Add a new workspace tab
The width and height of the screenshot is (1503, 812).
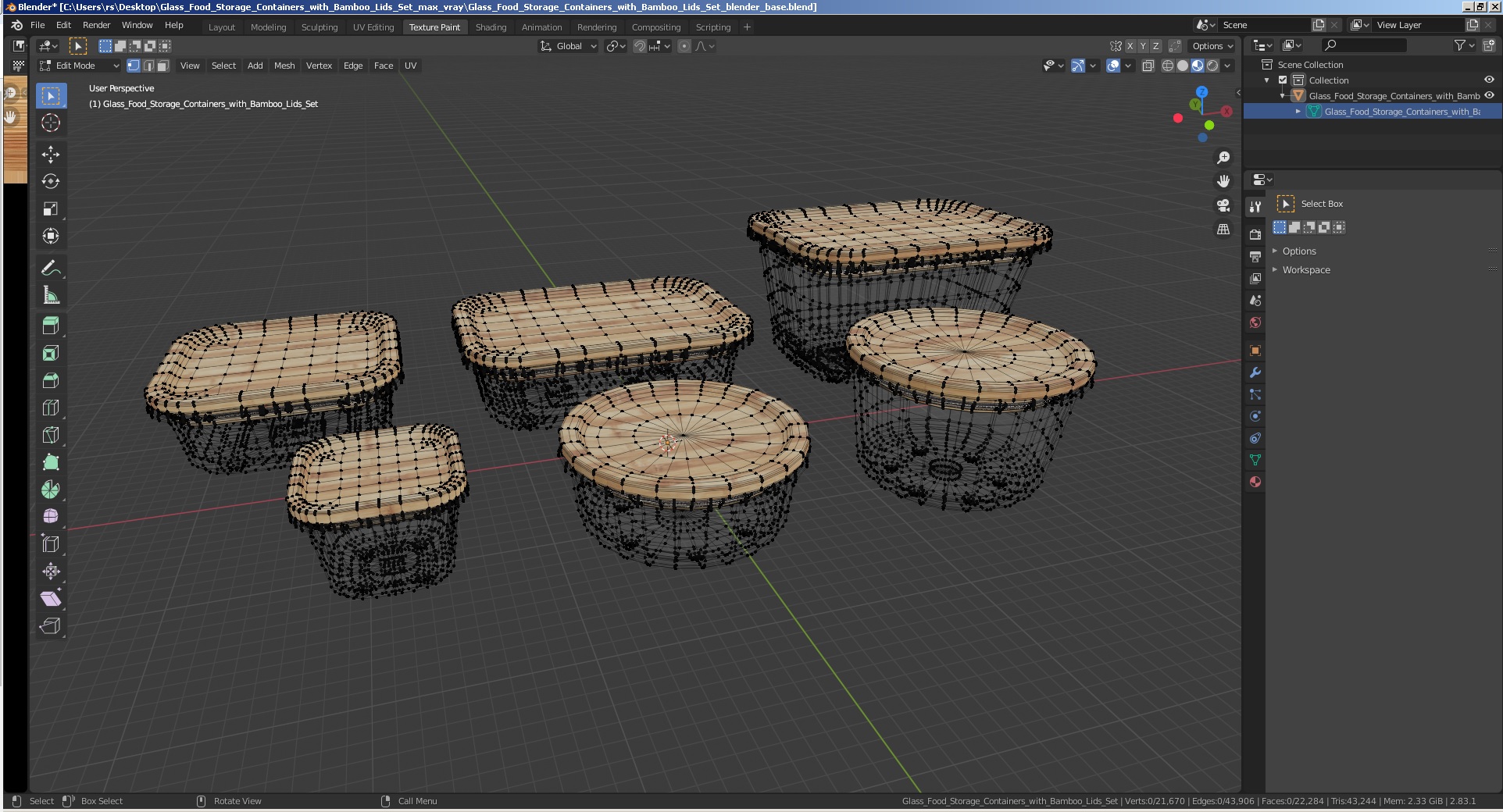click(x=747, y=27)
